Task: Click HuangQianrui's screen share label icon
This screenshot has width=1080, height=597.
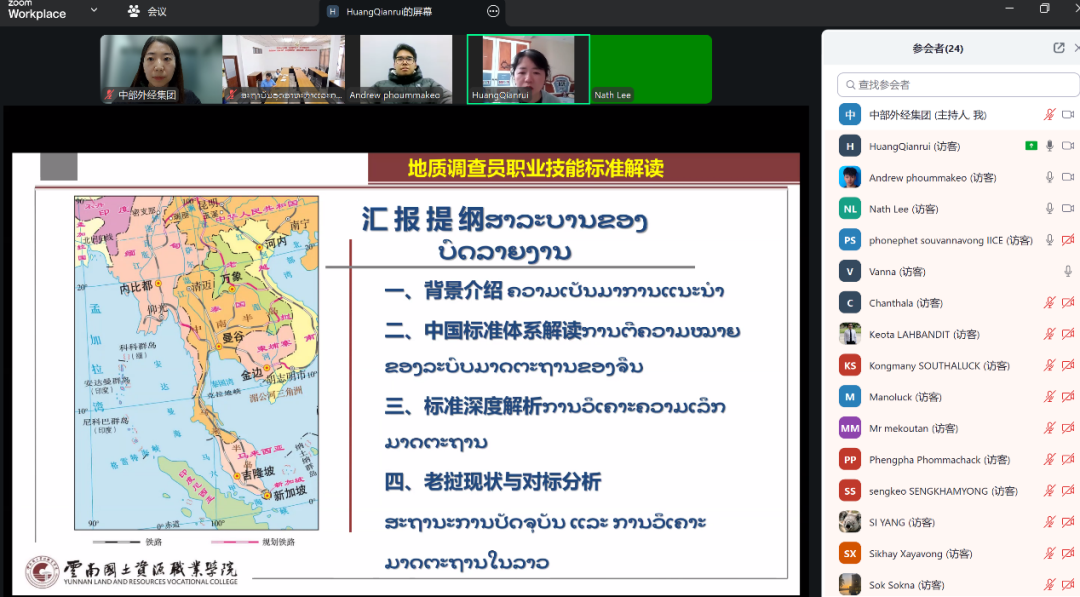Action: [x=333, y=12]
